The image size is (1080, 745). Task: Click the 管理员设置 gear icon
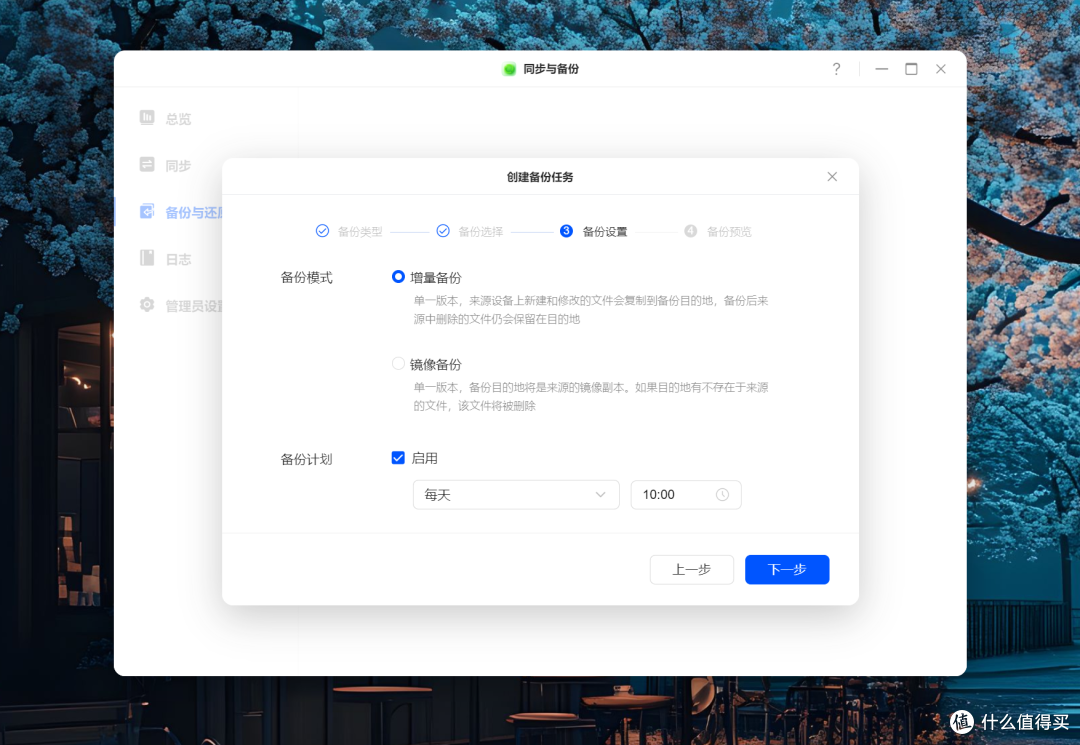(147, 304)
